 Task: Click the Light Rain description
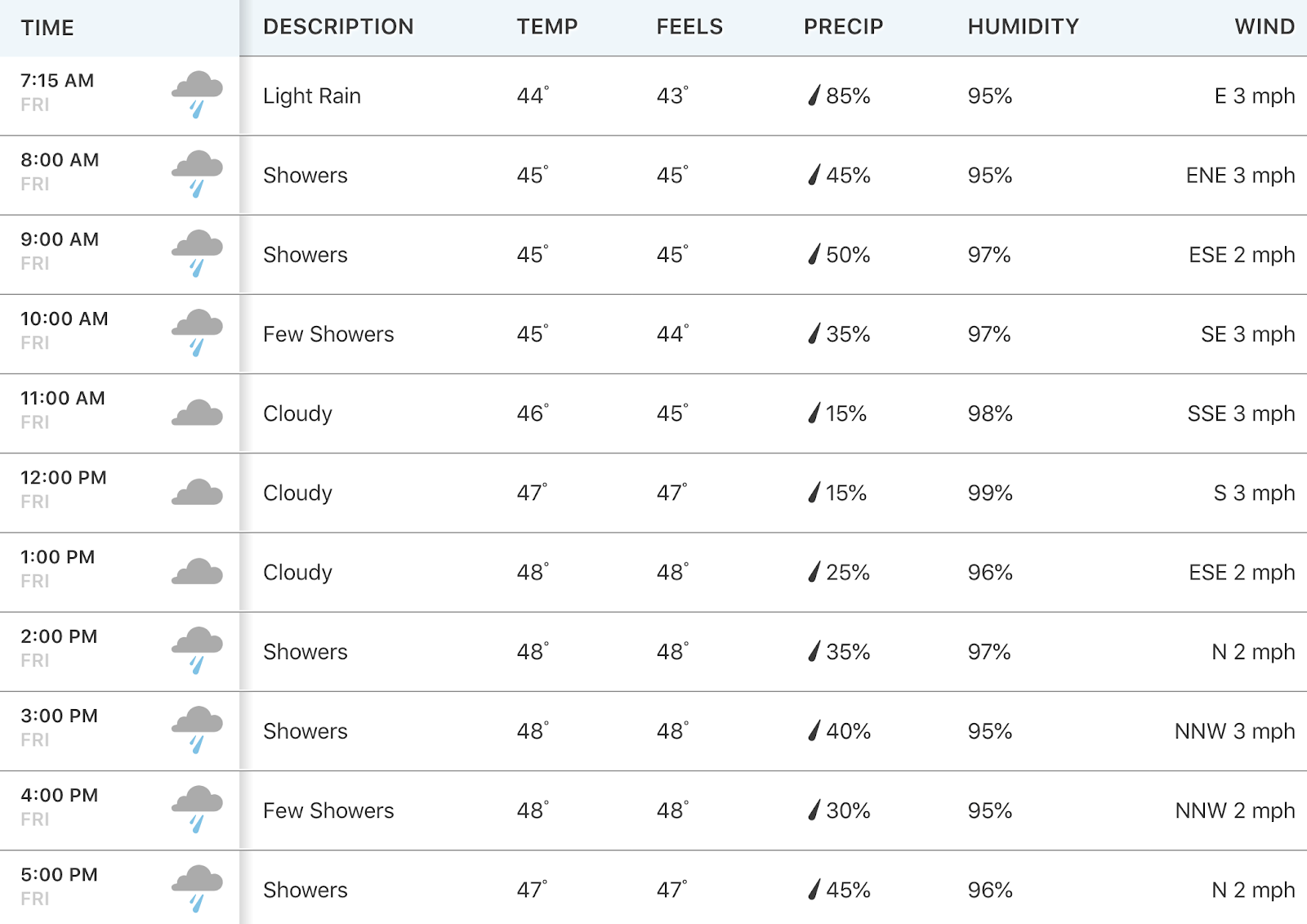(x=311, y=96)
